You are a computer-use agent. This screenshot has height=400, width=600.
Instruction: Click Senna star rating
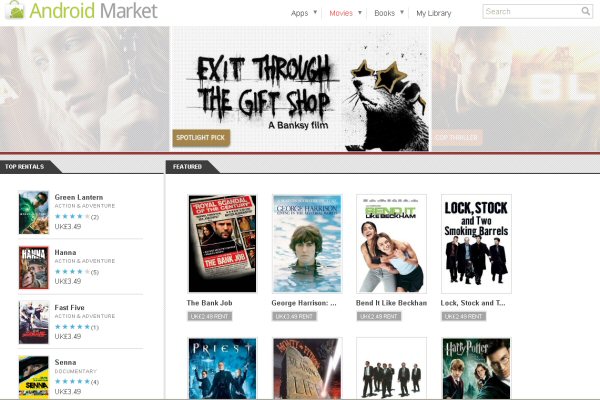pyautogui.click(x=72, y=382)
